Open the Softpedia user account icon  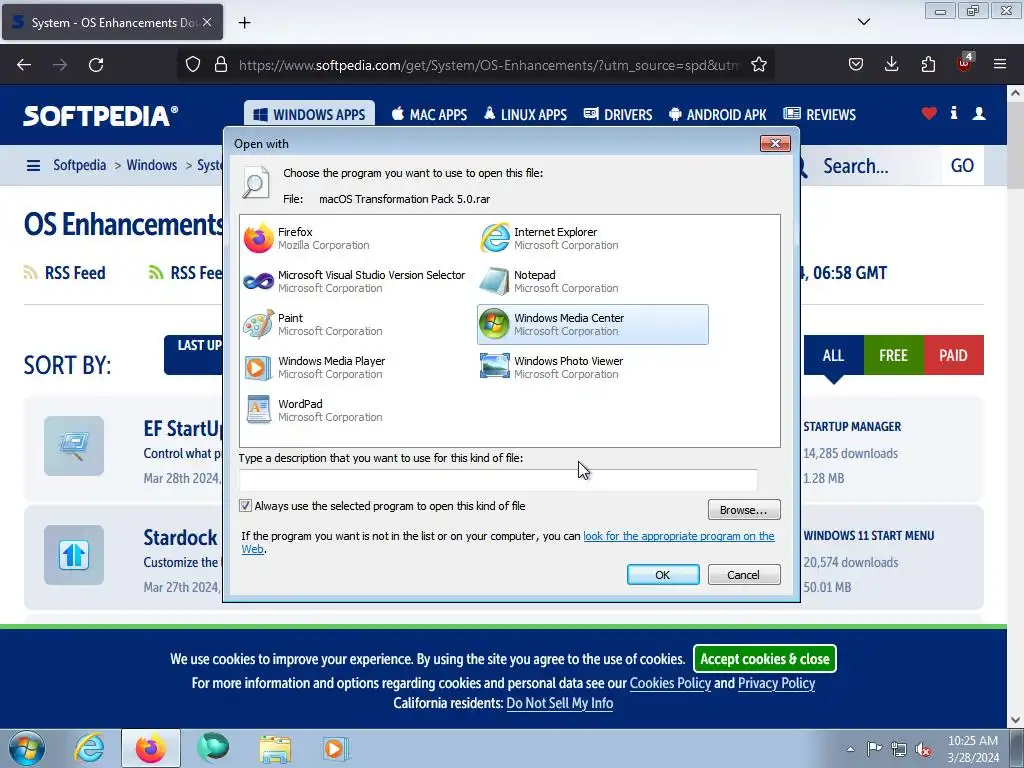coord(979,114)
